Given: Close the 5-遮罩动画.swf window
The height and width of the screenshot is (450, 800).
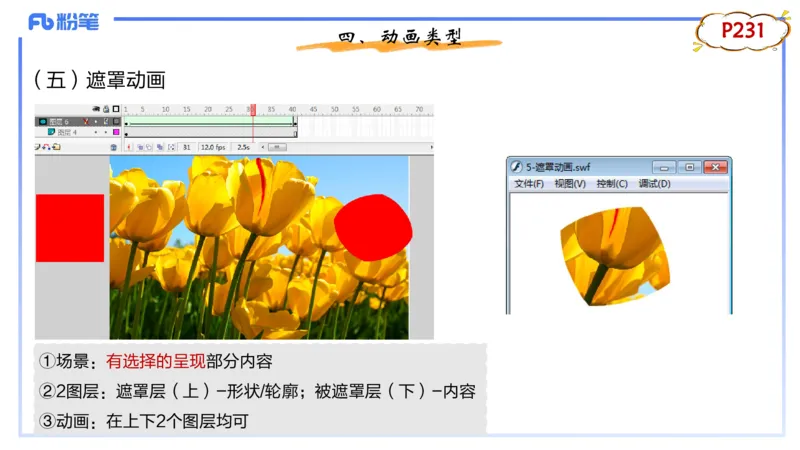Looking at the screenshot, I should [x=715, y=167].
